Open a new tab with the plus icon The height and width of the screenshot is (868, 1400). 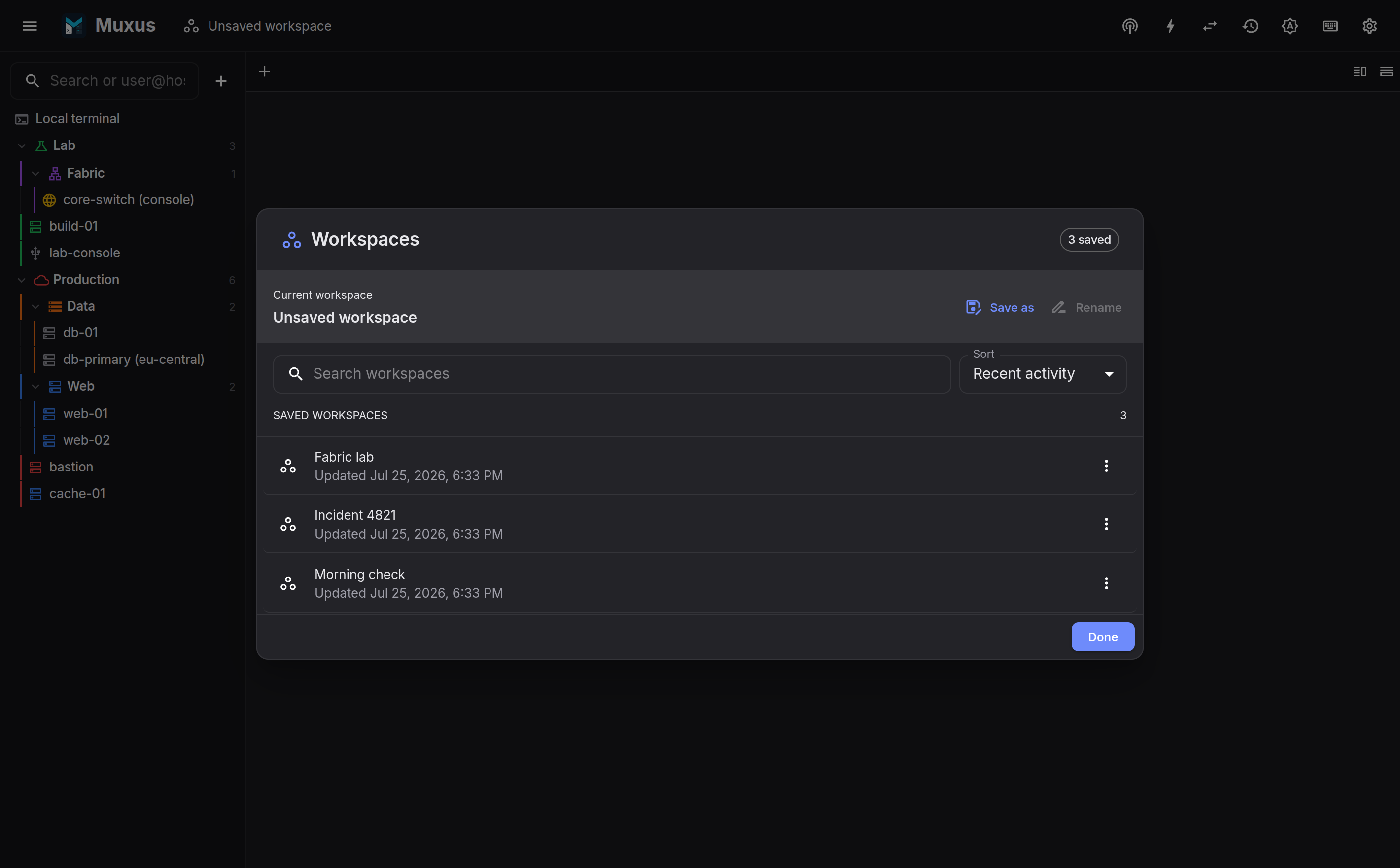click(x=265, y=71)
